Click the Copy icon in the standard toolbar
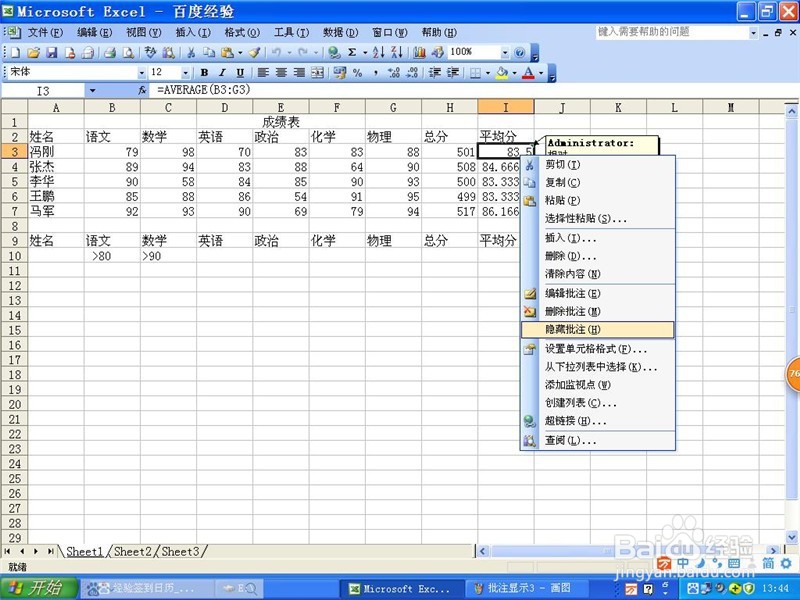This screenshot has height=600, width=800. coord(209,53)
